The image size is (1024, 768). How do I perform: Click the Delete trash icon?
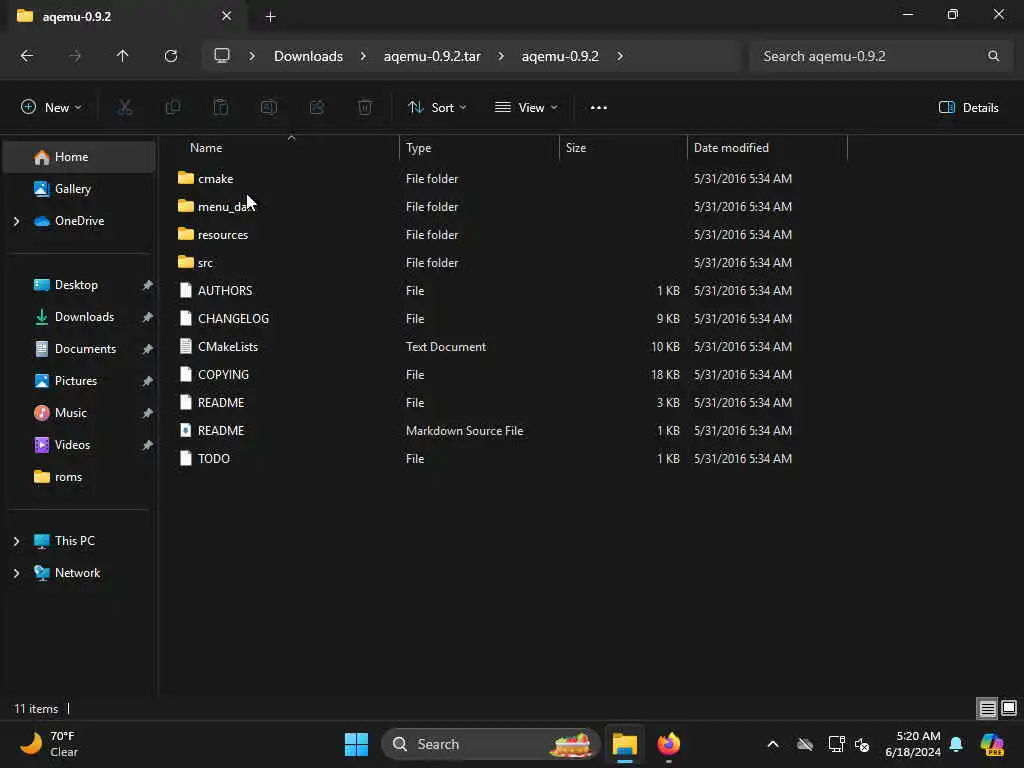[365, 107]
